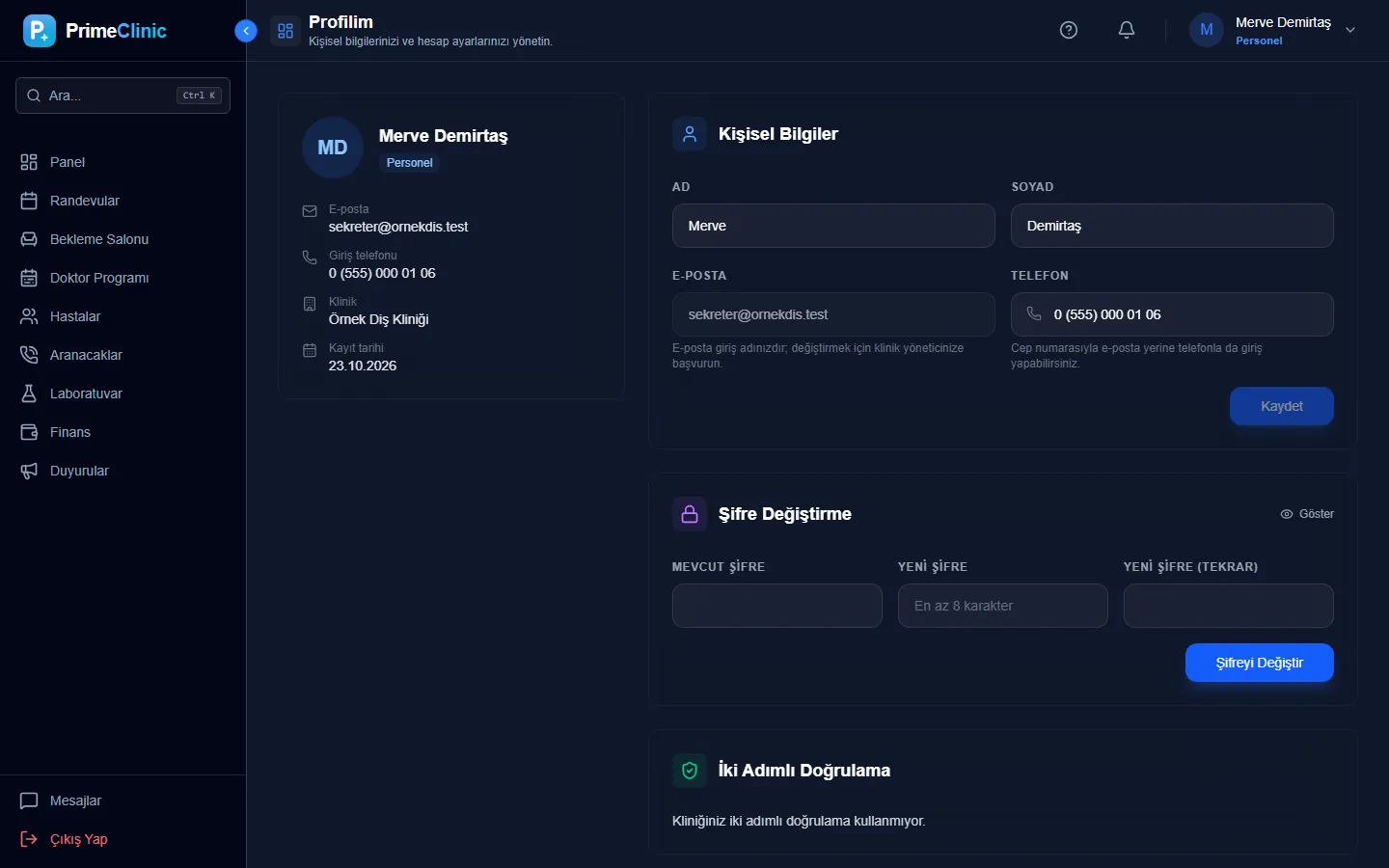
Task: Click the PrimeClinic logo icon
Action: [40, 31]
